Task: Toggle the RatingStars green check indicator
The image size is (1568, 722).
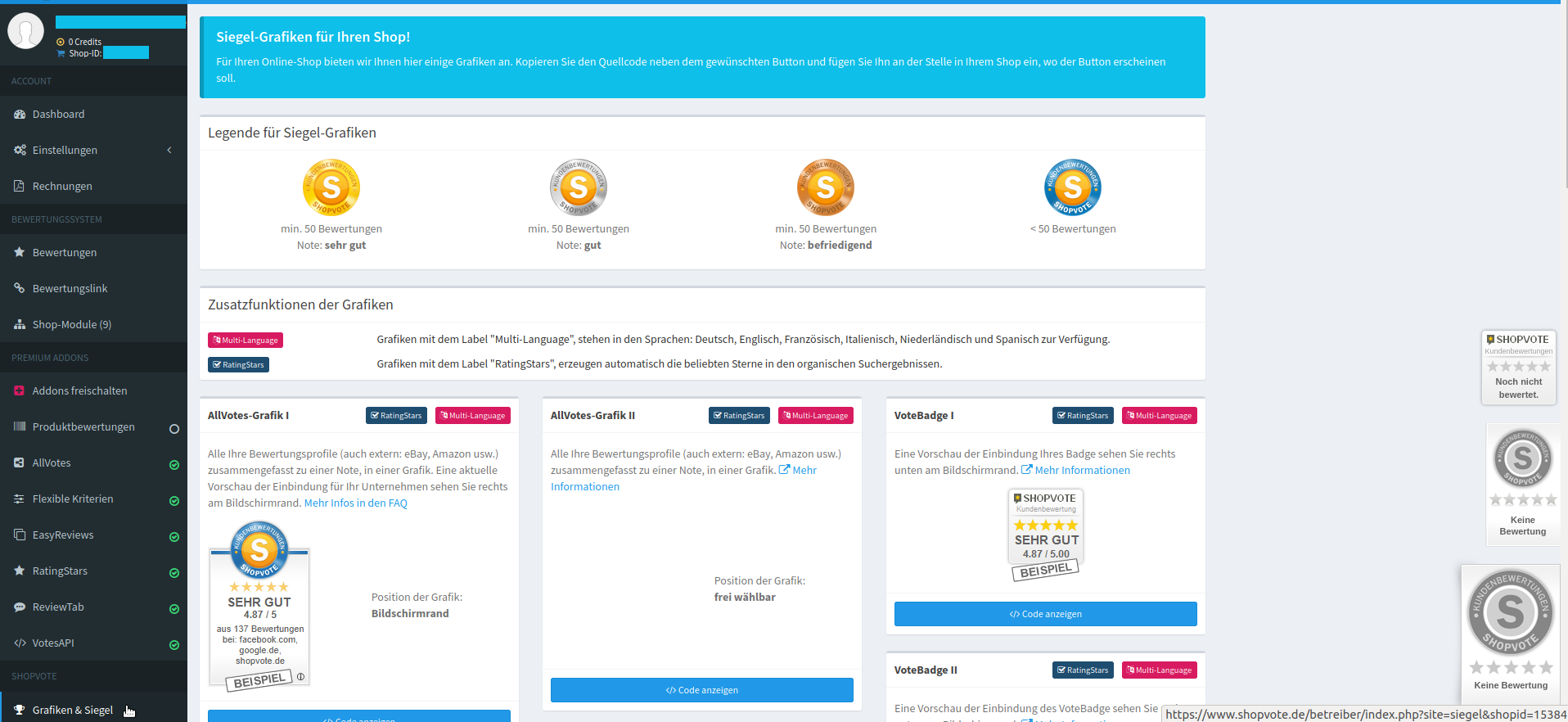Action: point(173,573)
